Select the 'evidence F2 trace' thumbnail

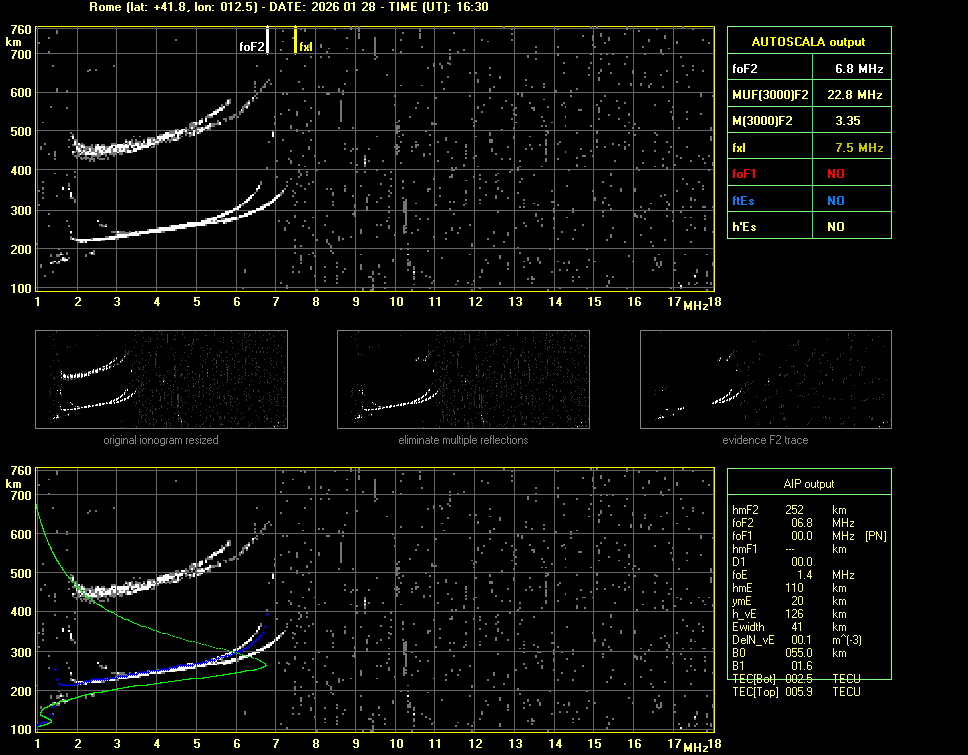point(765,380)
